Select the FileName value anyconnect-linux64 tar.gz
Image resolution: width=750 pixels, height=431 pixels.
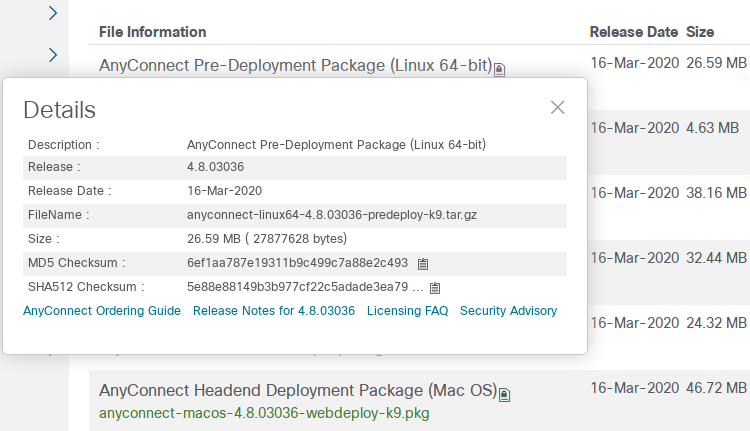click(332, 215)
